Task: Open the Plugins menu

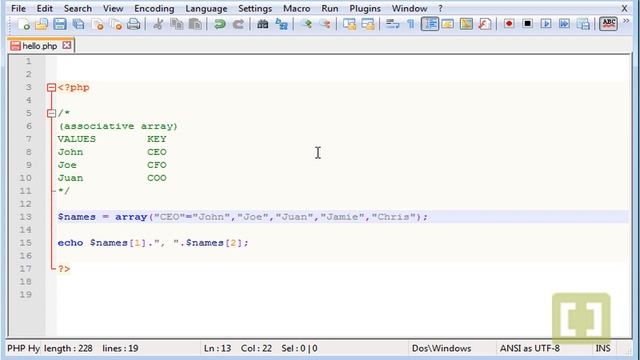Action: click(x=365, y=8)
